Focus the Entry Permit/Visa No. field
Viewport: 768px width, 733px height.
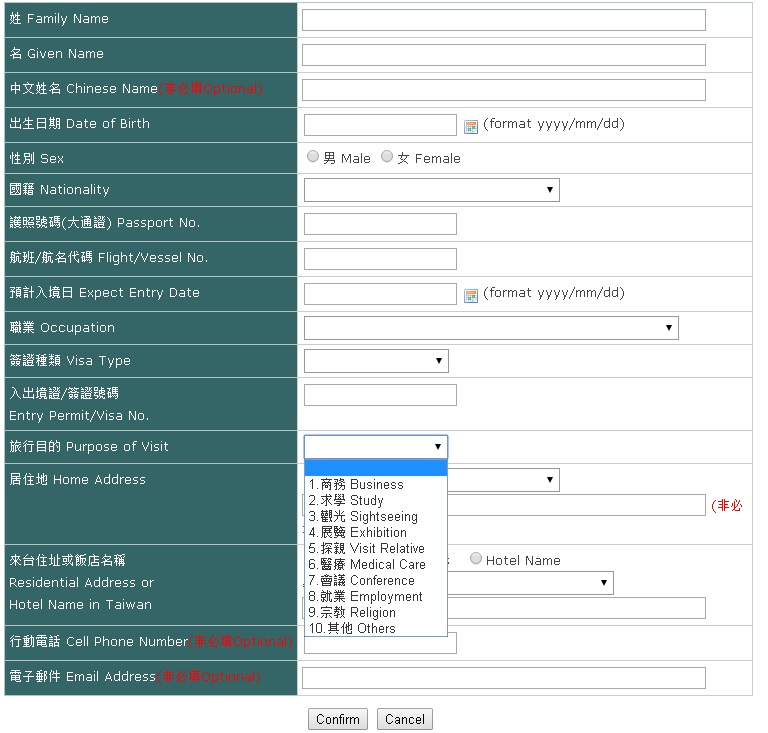[x=380, y=395]
